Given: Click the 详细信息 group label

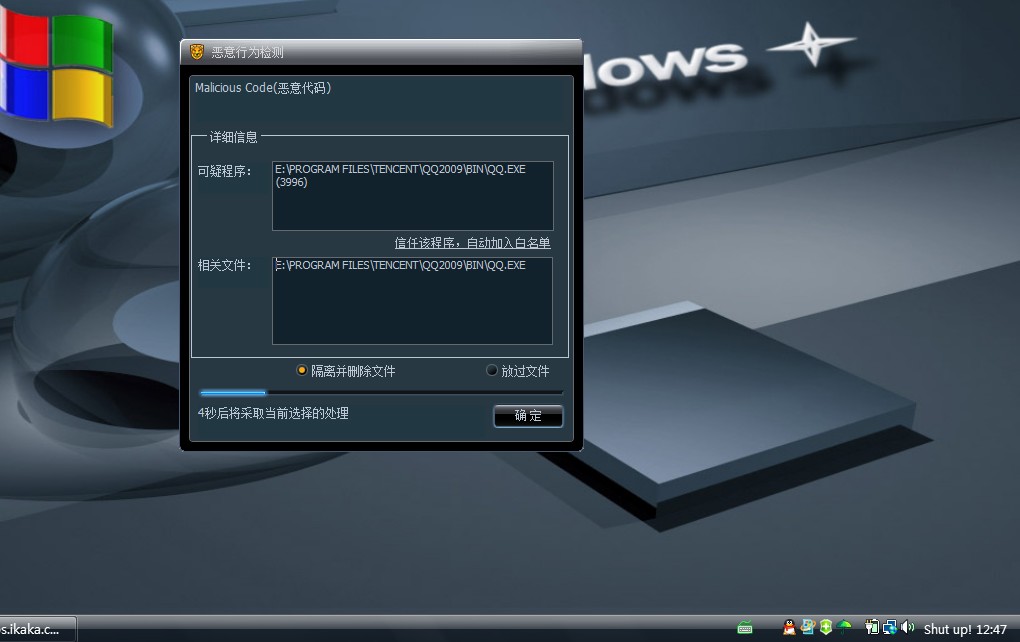Looking at the screenshot, I should click(234, 137).
